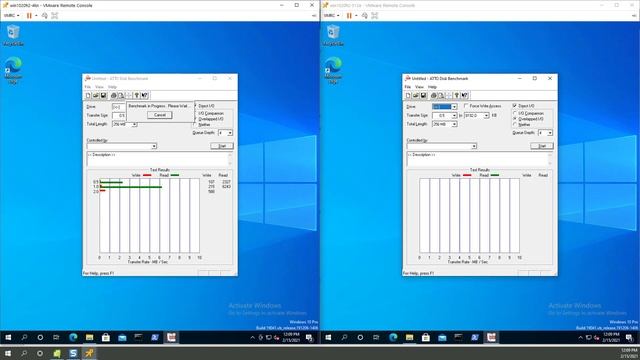
Task: Open Queue Depth dropdown in left ATTO window
Action: click(x=230, y=133)
